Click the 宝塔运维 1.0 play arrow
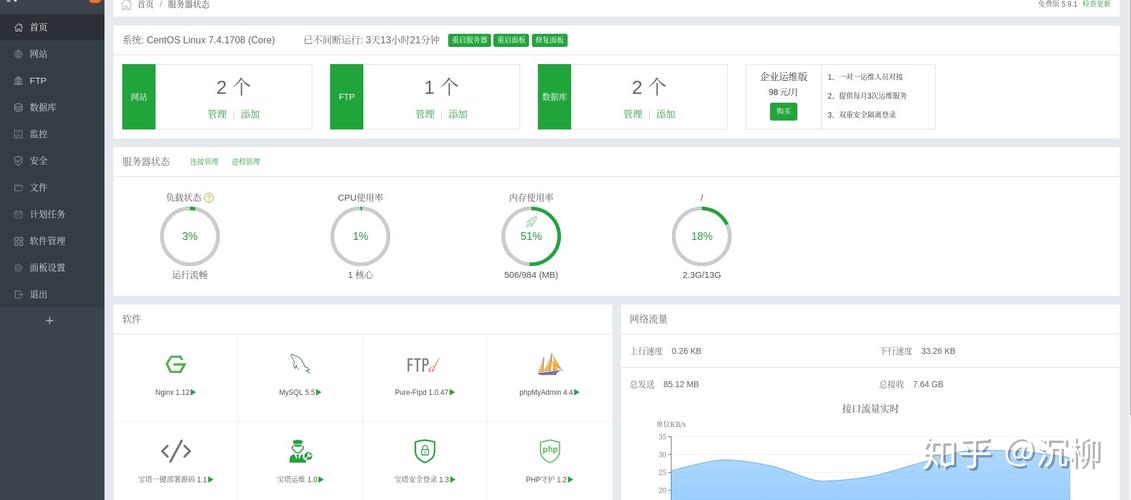The height and width of the screenshot is (500, 1131). coord(321,479)
